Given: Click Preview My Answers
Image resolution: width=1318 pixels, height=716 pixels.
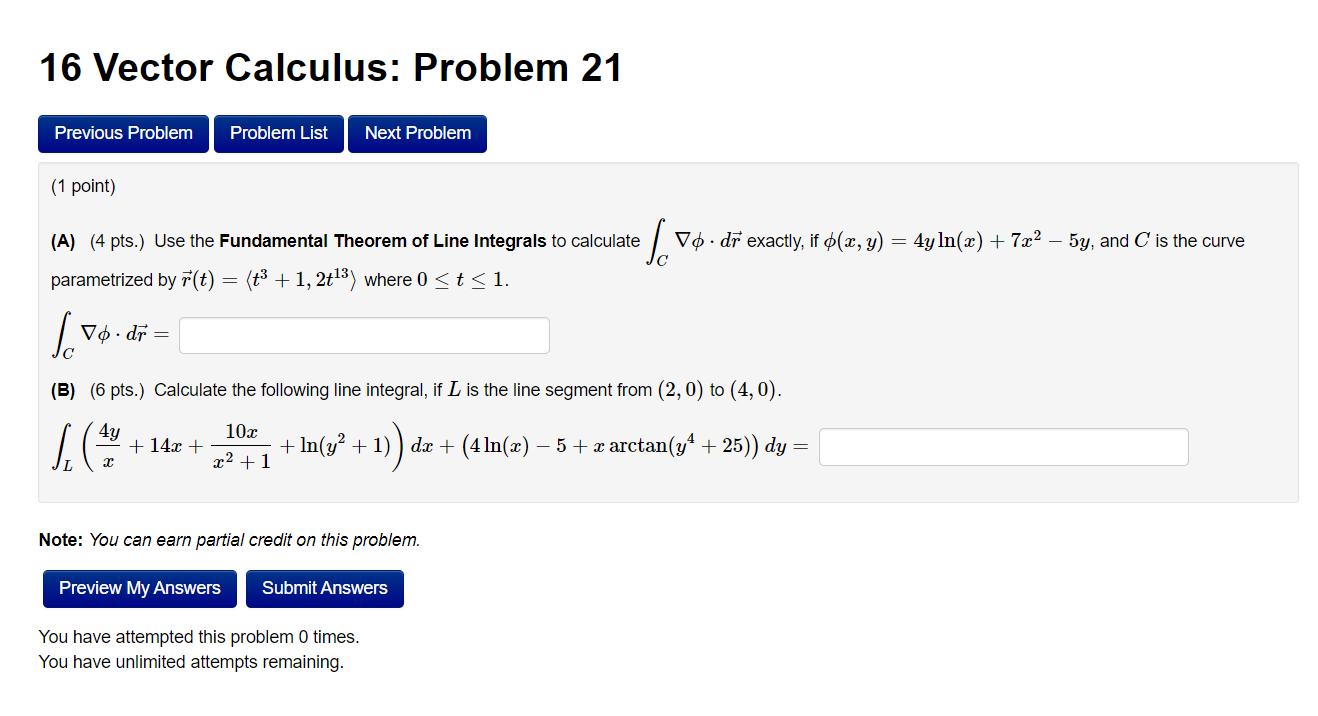Looking at the screenshot, I should (139, 588).
